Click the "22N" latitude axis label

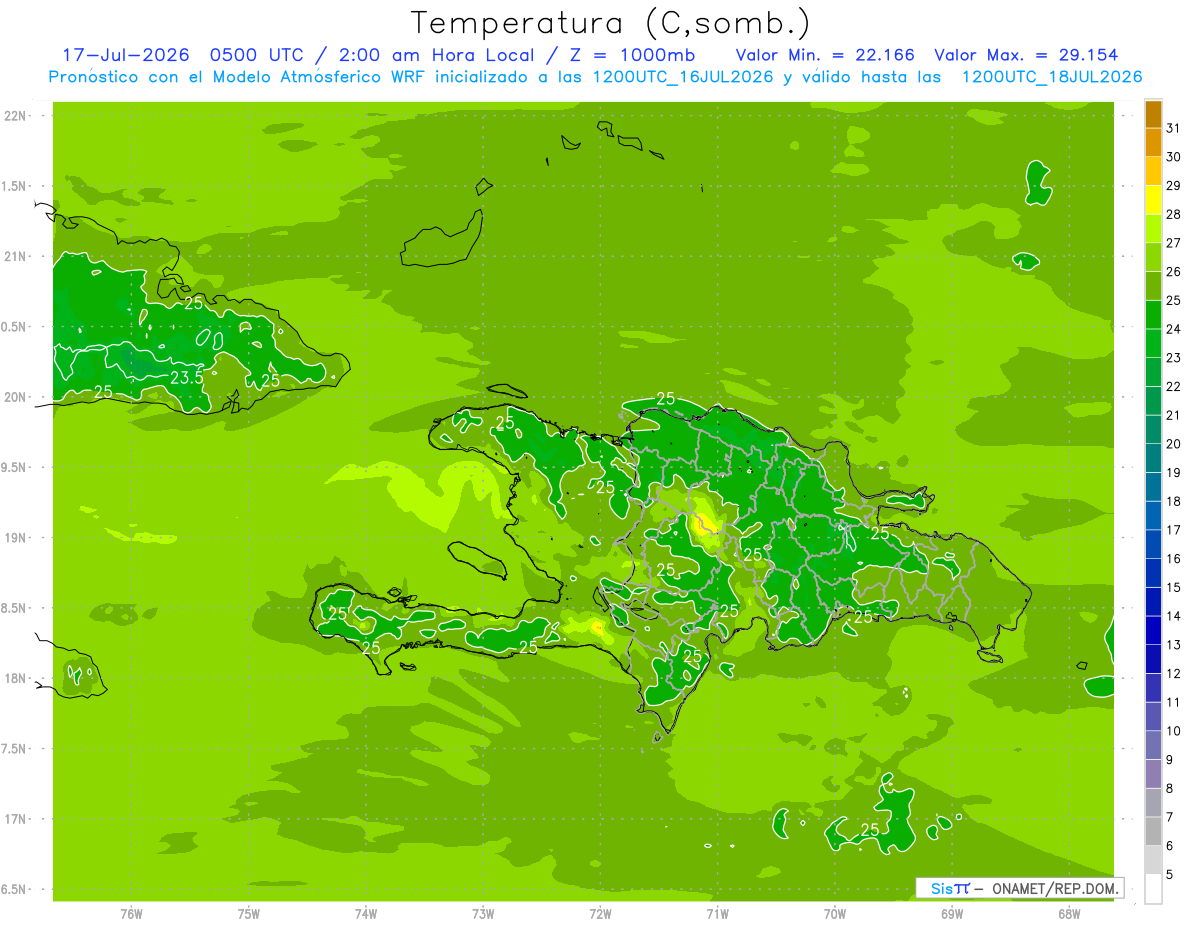tap(16, 116)
